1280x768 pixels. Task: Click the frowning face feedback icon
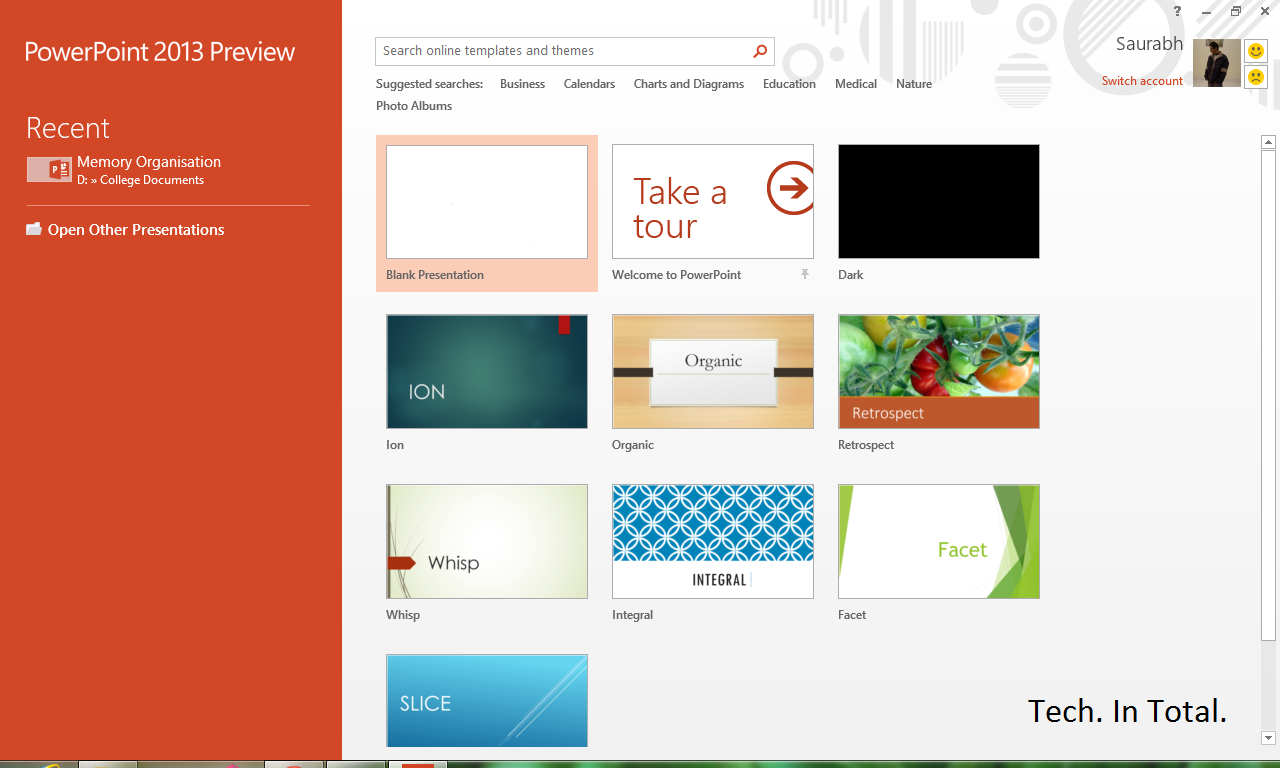1256,76
